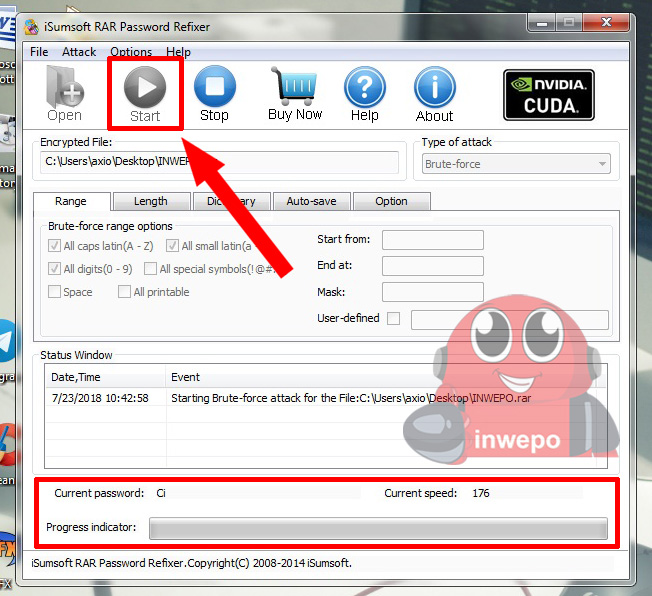Enable the User-defined checkbox
This screenshot has height=596, width=652.
pyautogui.click(x=393, y=319)
